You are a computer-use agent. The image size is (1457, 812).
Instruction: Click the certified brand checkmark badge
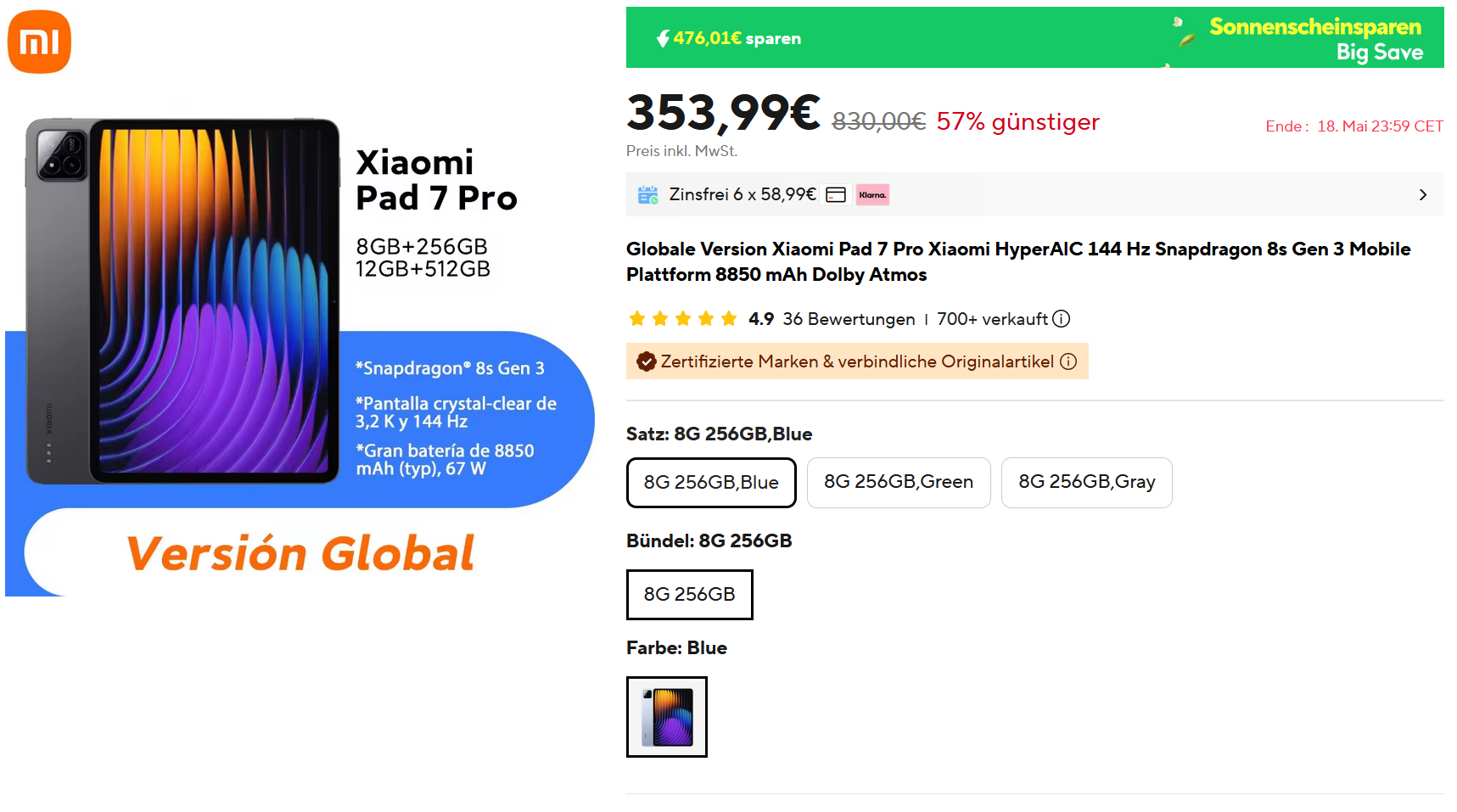coord(647,361)
